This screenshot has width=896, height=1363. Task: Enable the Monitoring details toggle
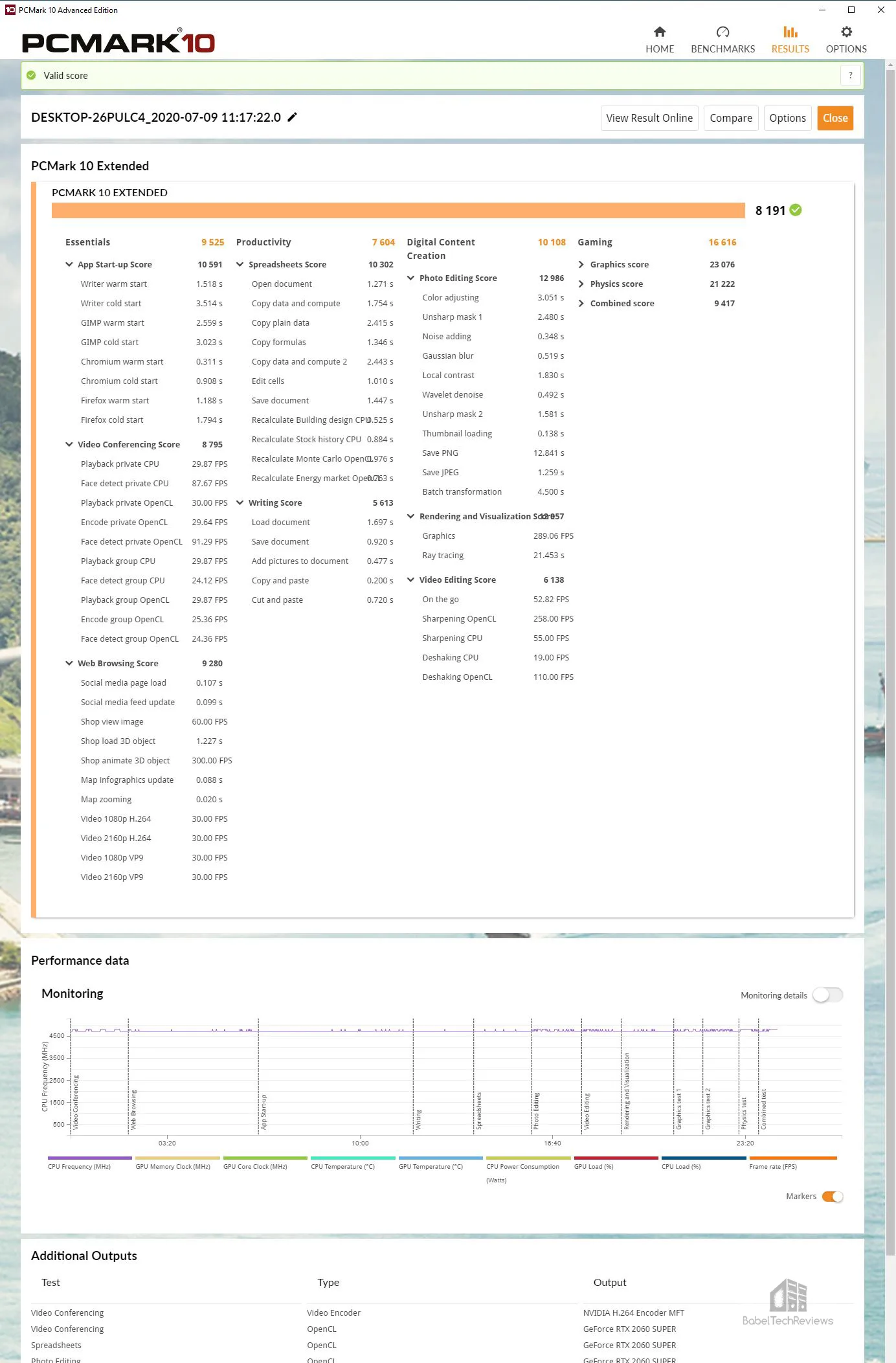click(x=827, y=995)
